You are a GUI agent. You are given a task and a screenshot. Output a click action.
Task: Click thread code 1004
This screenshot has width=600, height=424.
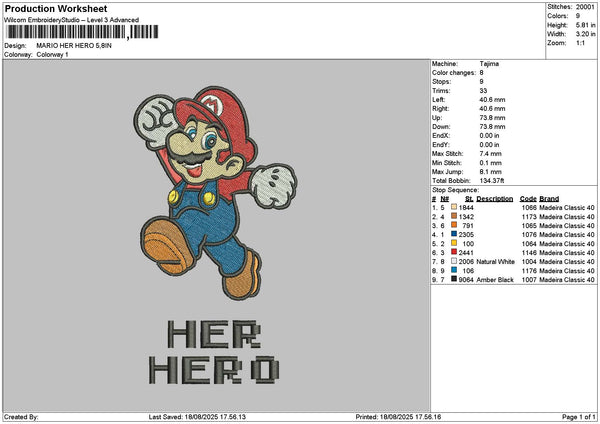pyautogui.click(x=529, y=262)
